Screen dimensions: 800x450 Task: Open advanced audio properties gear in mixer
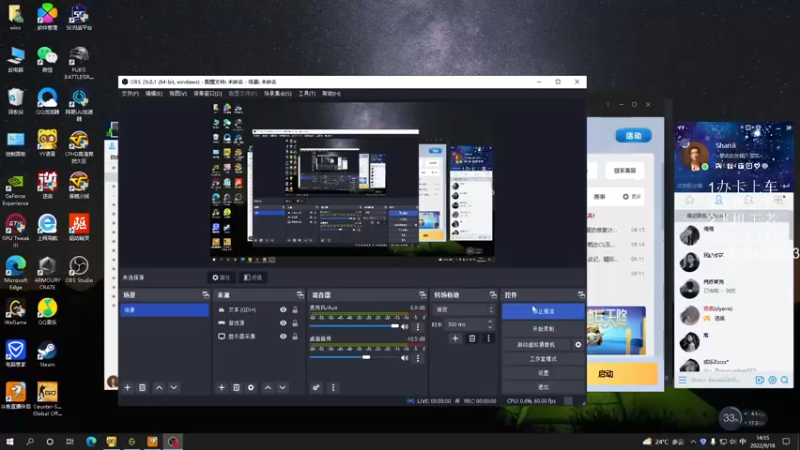click(316, 388)
